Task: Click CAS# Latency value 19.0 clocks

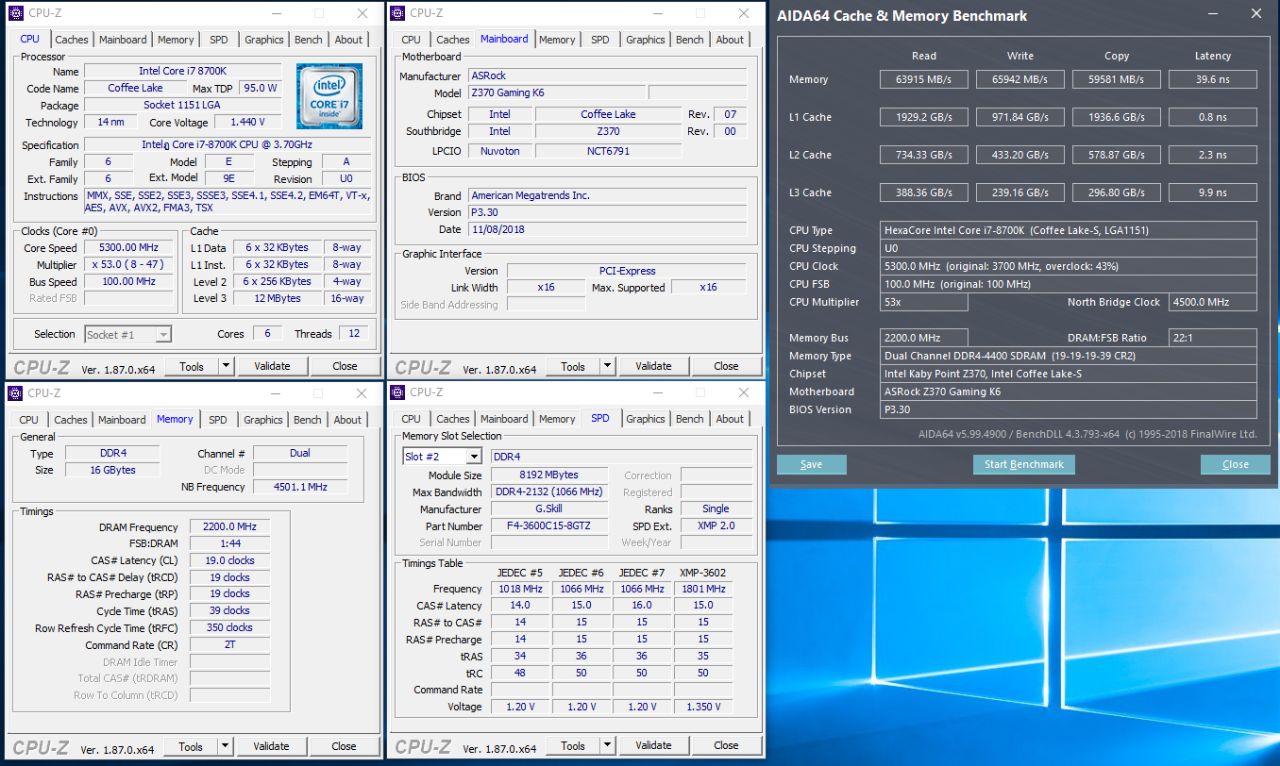Action: point(229,560)
